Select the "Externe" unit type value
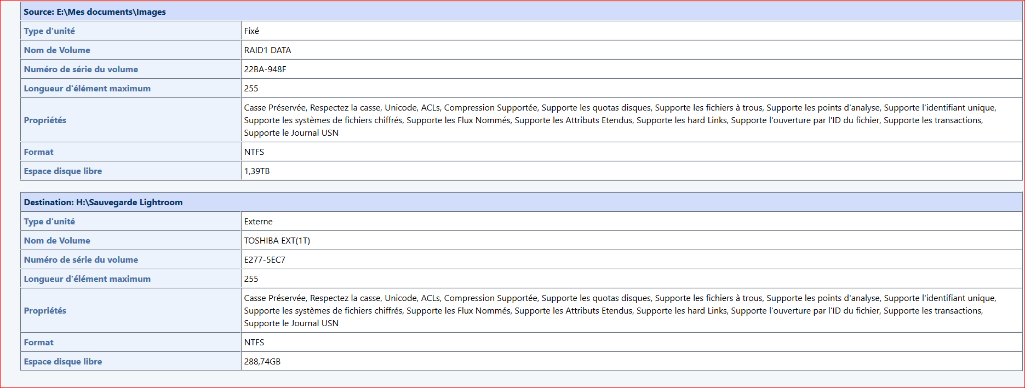Image resolution: width=1025 pixels, height=388 pixels. tap(258, 221)
